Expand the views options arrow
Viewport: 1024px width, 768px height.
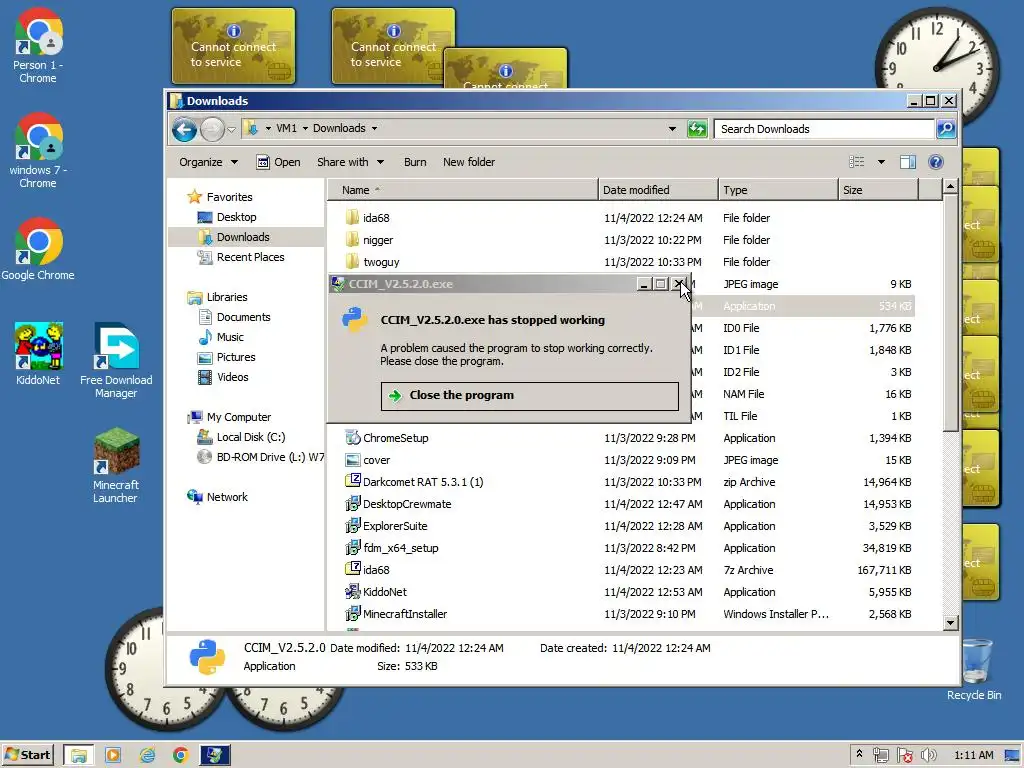(881, 162)
